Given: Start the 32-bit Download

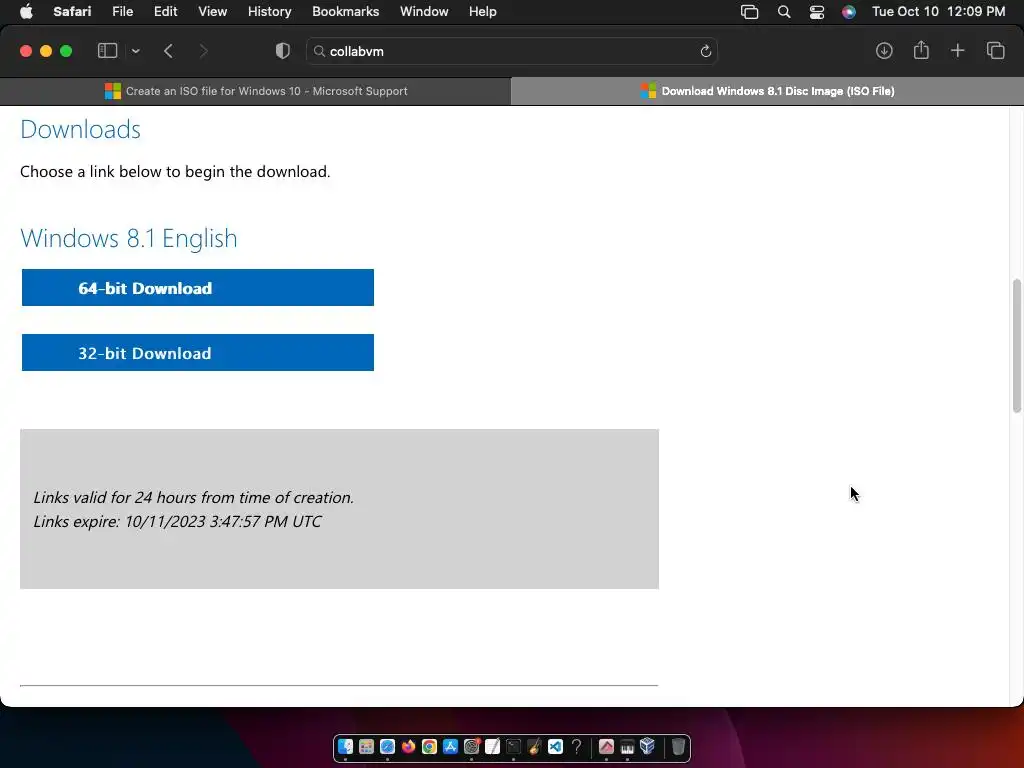Looking at the screenshot, I should pos(198,353).
